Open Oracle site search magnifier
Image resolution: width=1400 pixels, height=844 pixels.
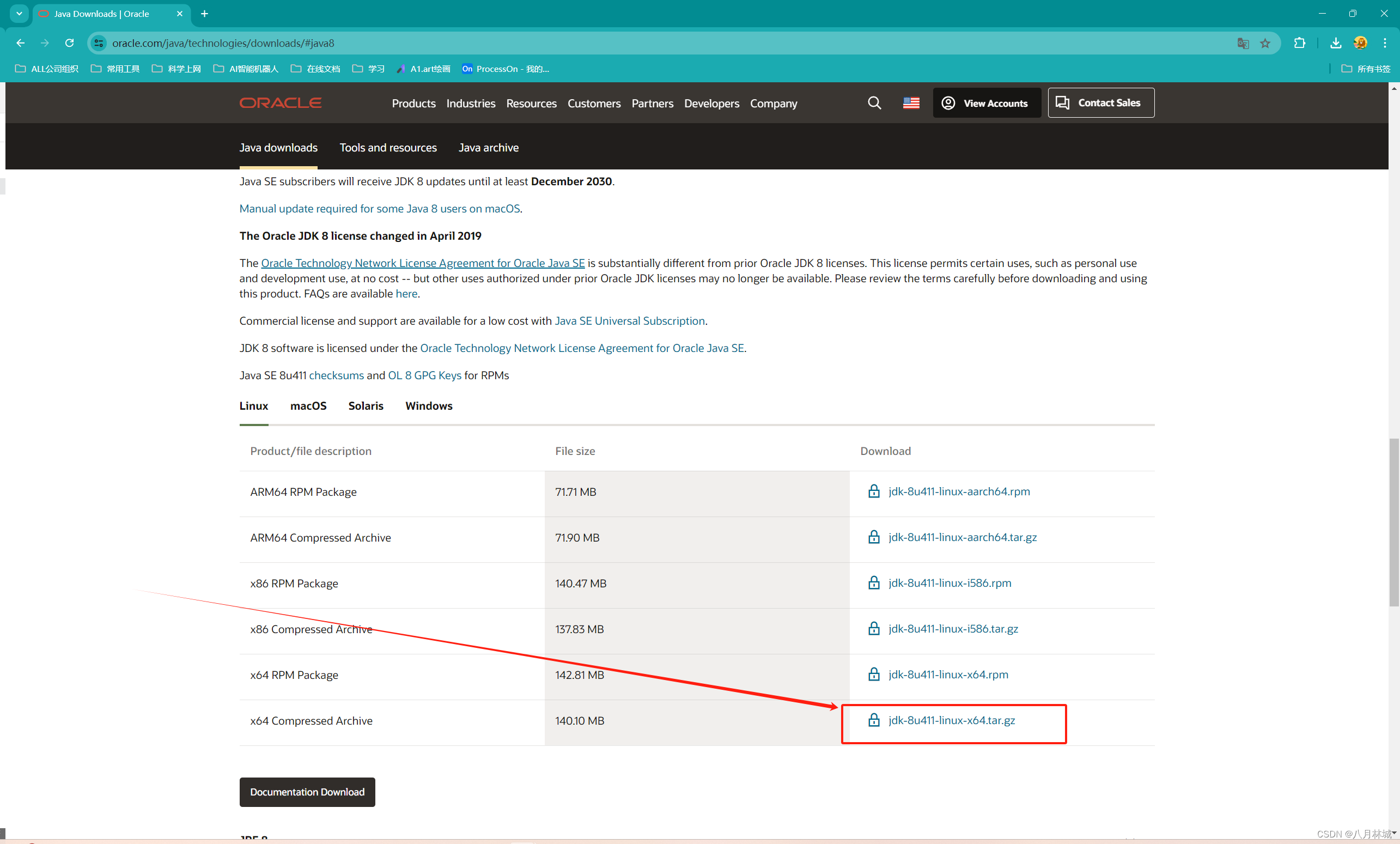pyautogui.click(x=874, y=103)
